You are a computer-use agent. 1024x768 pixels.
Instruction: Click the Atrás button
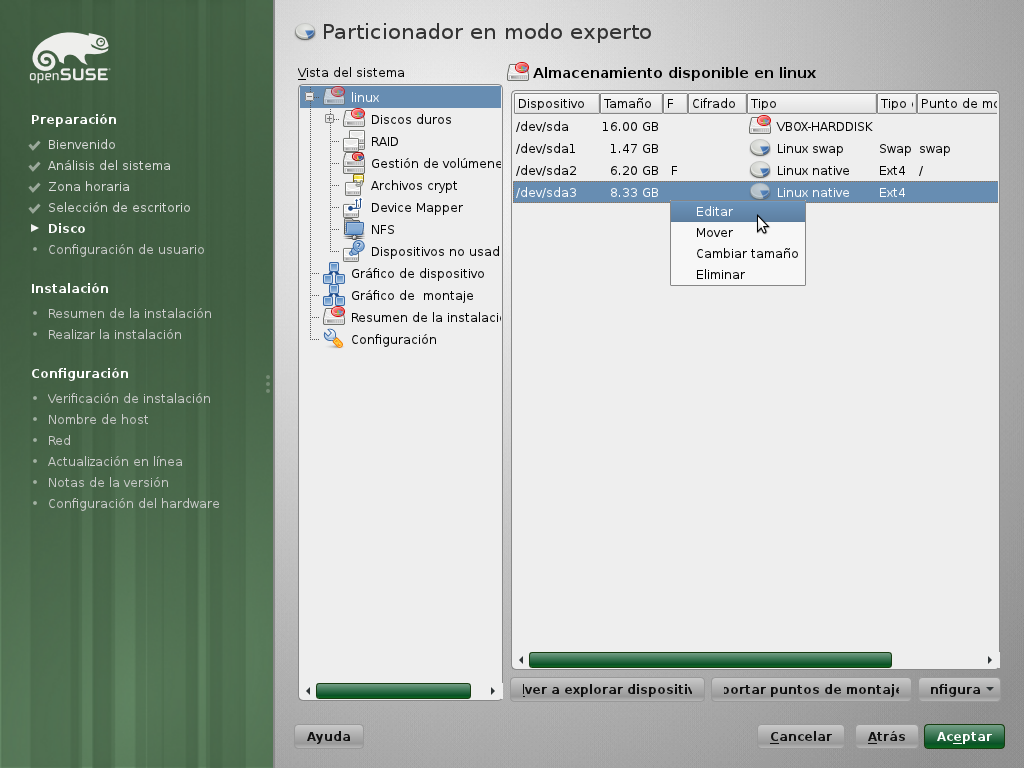point(886,737)
